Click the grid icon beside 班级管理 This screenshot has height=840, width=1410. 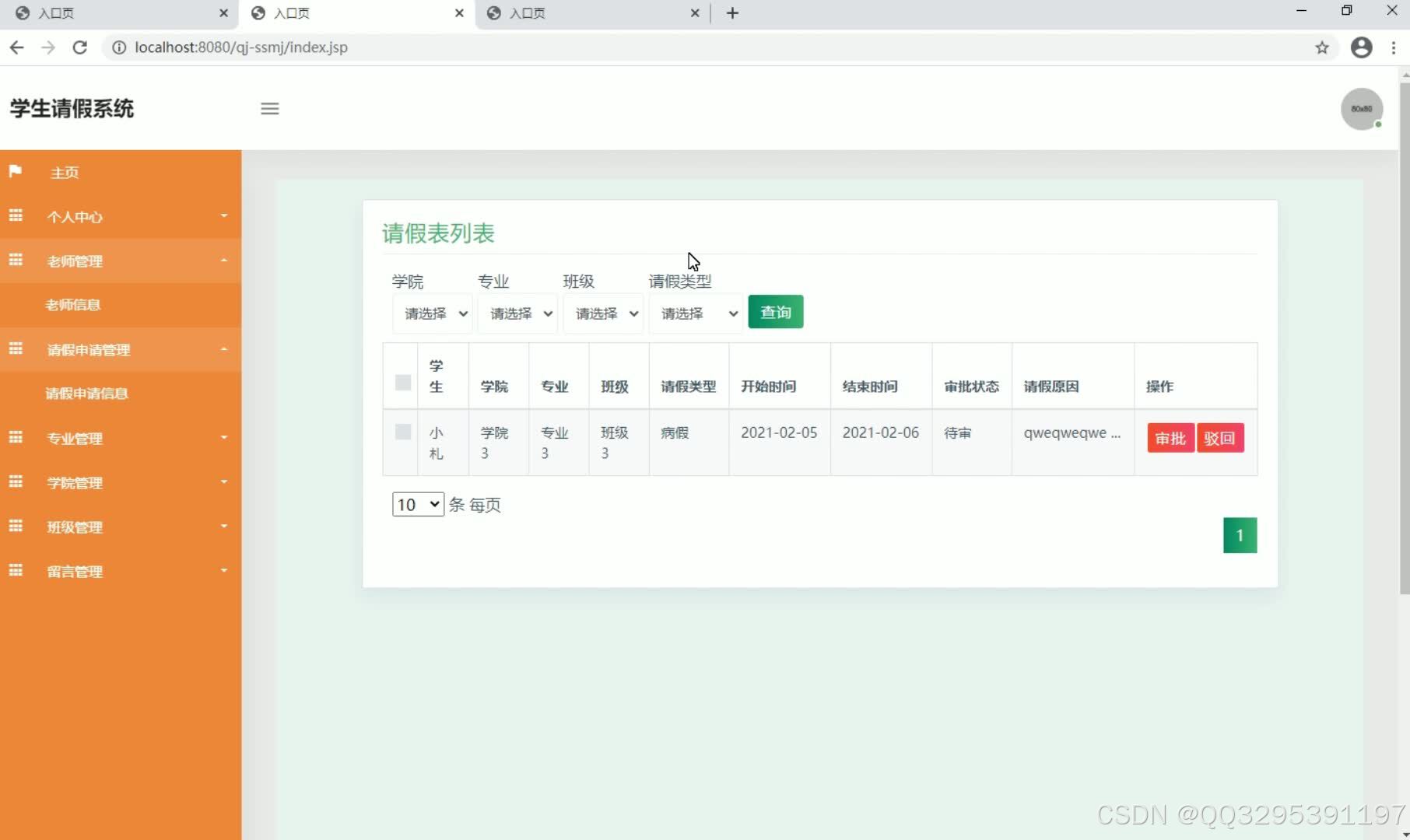[16, 526]
